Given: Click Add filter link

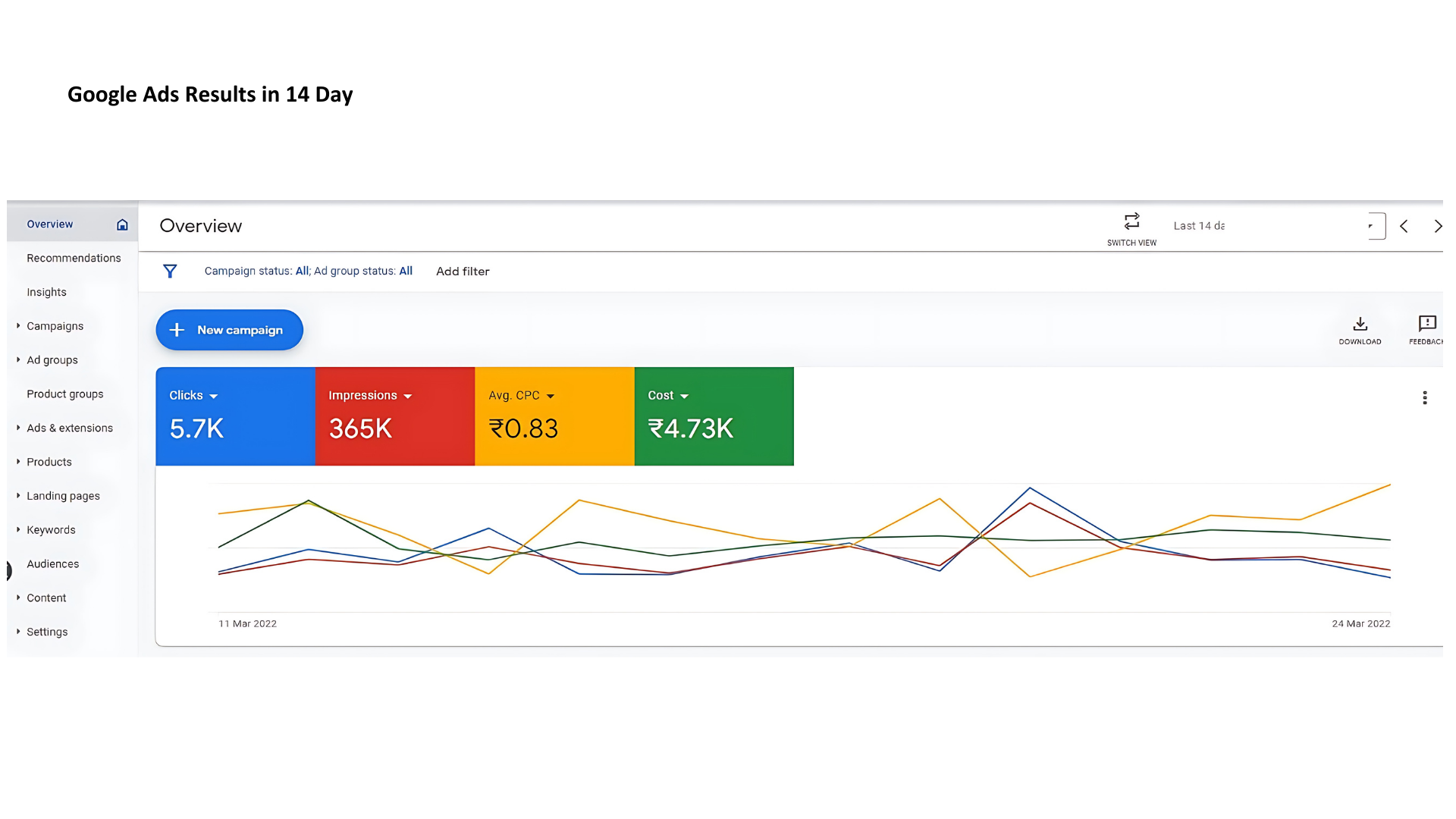Looking at the screenshot, I should [463, 271].
